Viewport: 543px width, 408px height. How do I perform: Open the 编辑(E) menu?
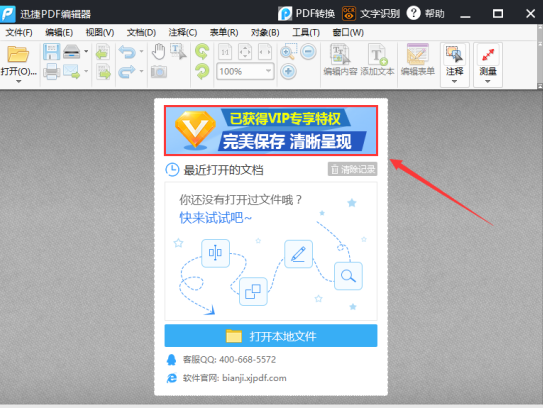59,33
